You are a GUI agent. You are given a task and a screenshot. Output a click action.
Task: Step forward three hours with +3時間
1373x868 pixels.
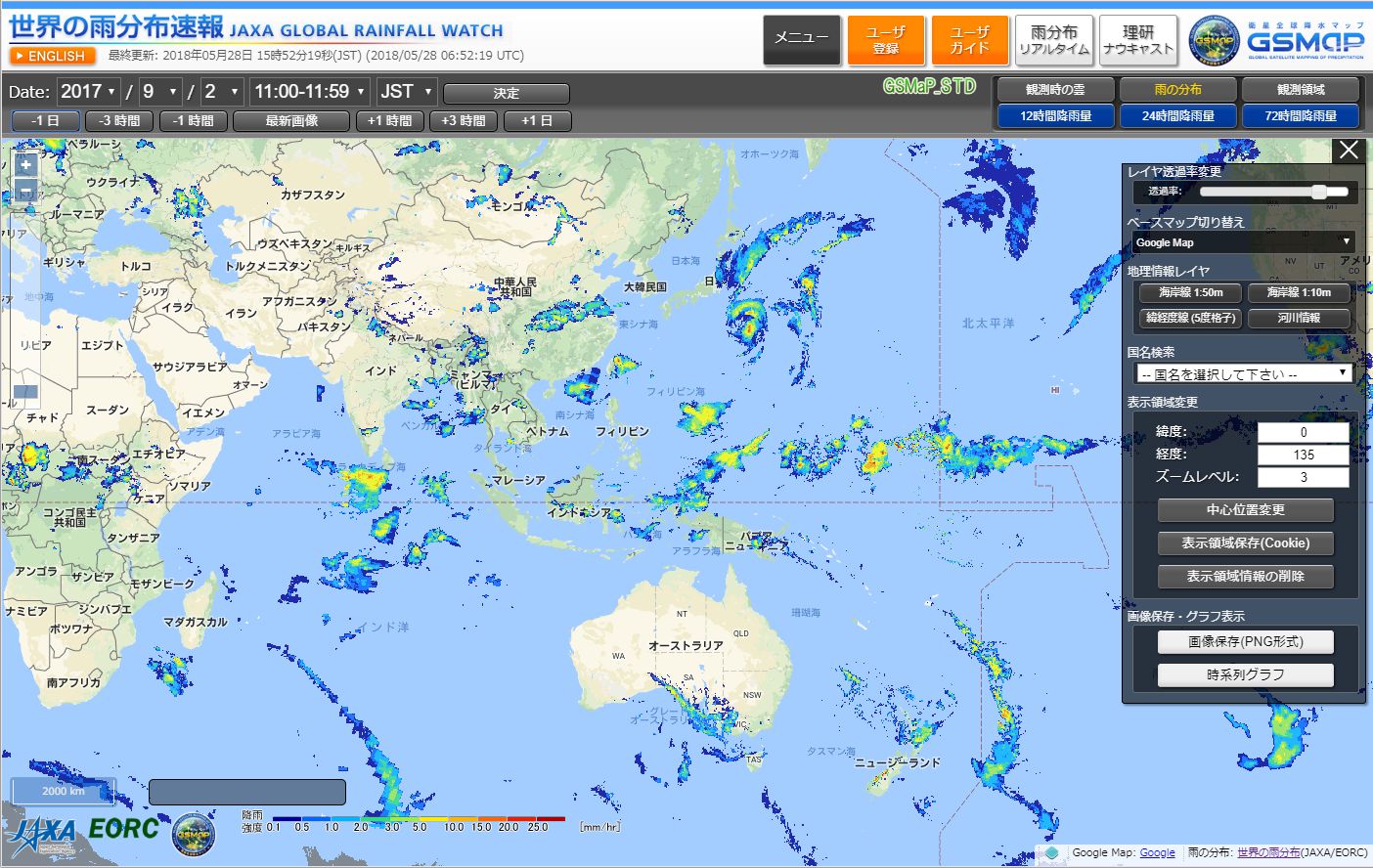tap(464, 121)
